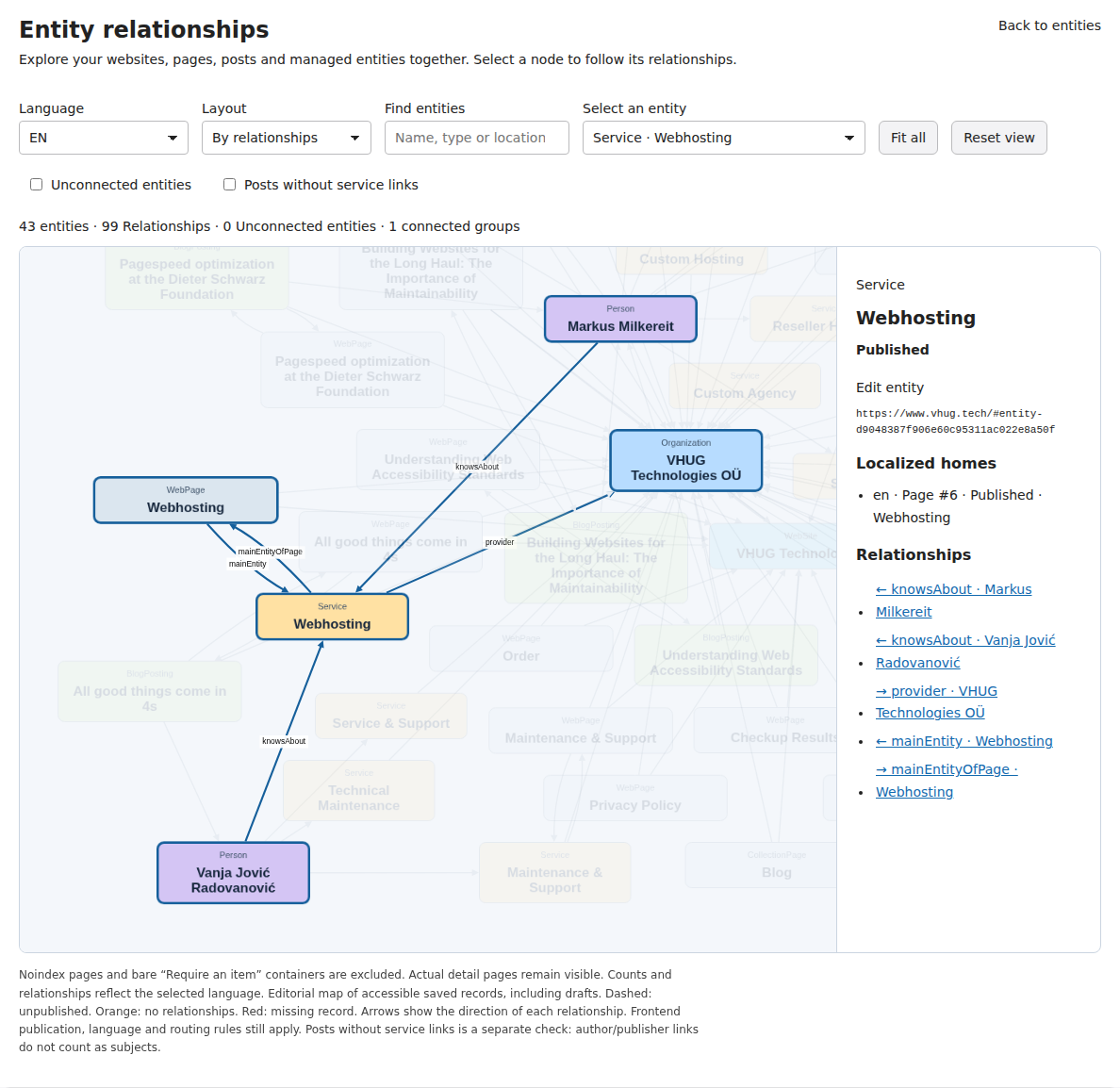
Task: Open the Edit entity link
Action: coord(890,387)
